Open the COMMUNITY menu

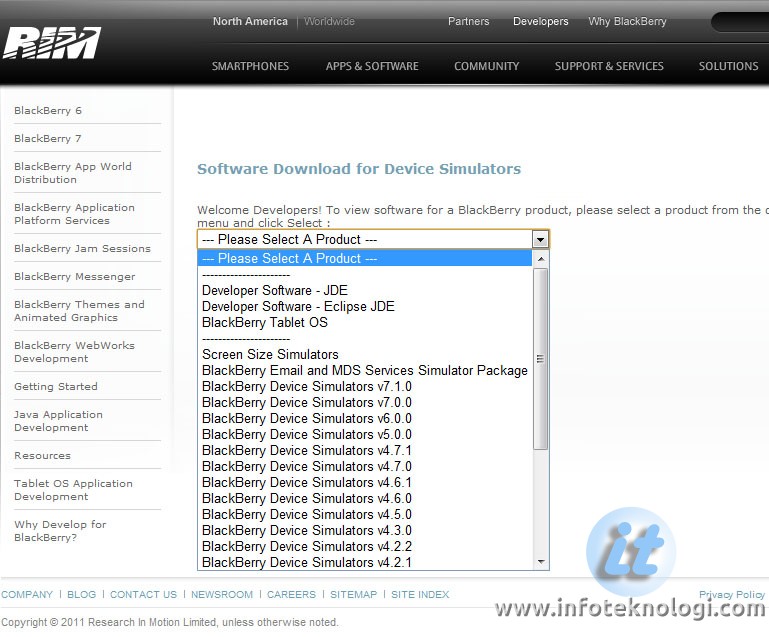(487, 66)
